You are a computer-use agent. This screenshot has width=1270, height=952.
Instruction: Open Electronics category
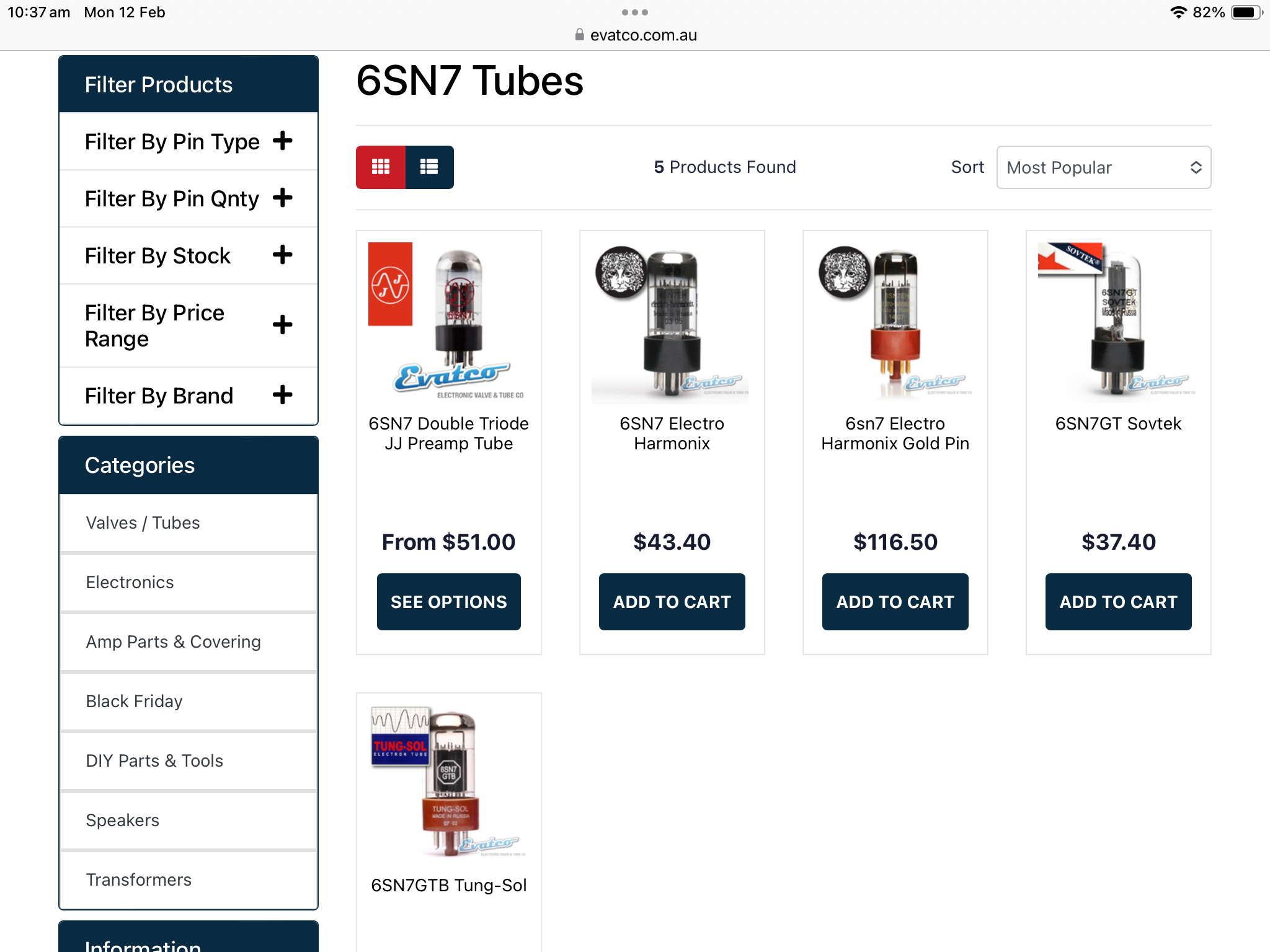189,582
